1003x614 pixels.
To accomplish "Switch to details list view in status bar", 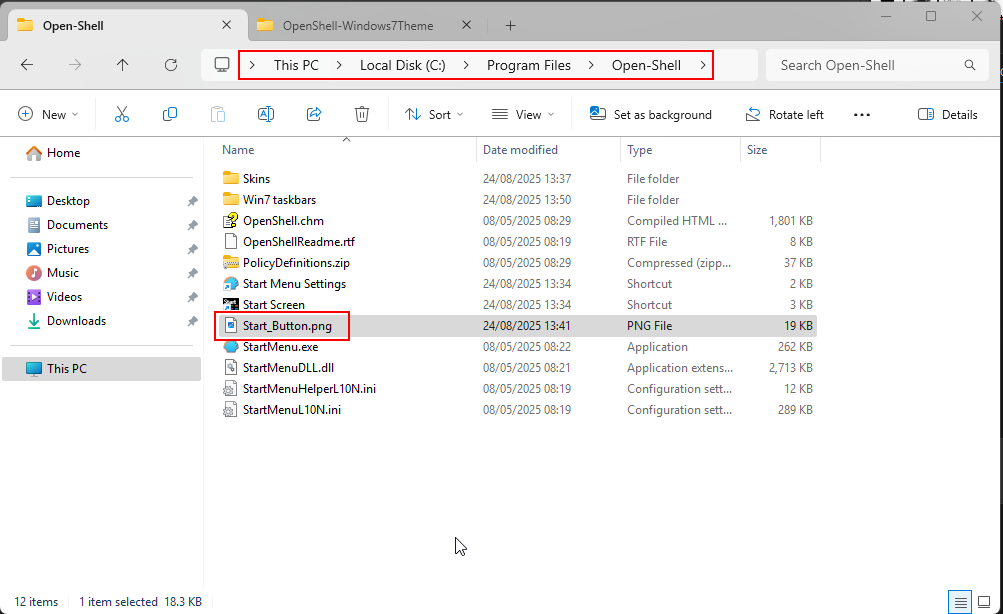I will click(x=961, y=602).
